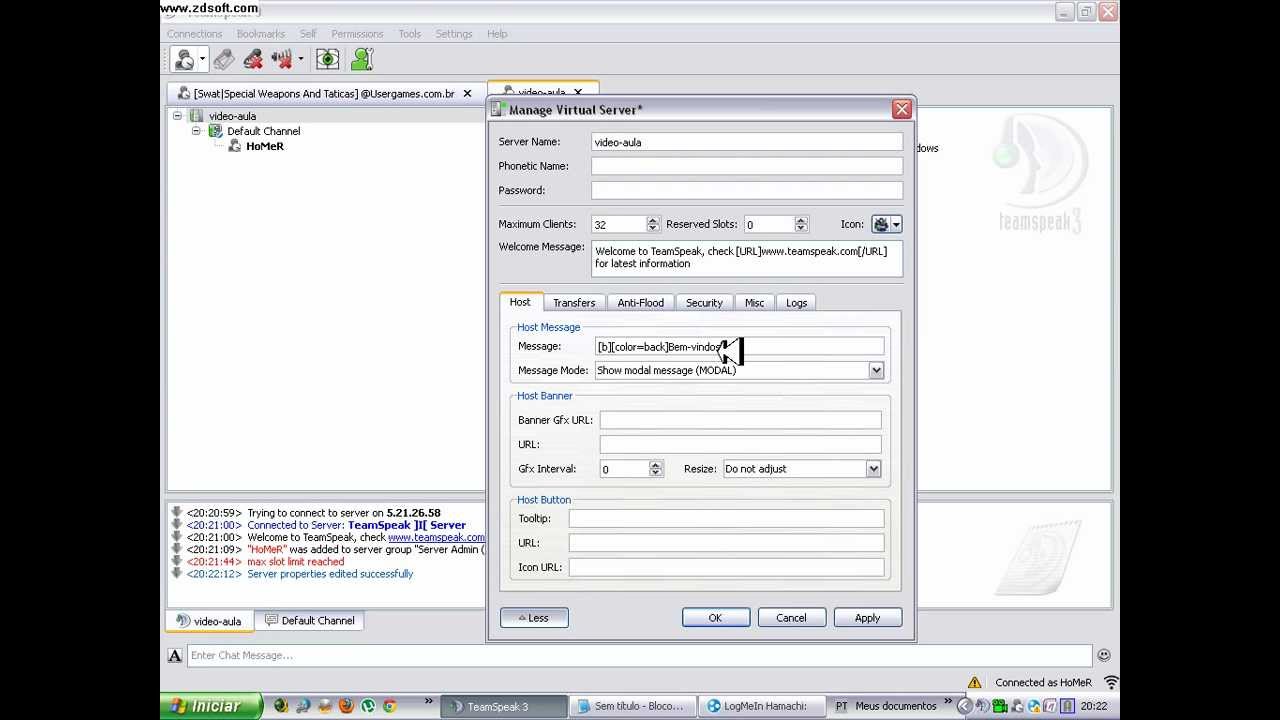
Task: Select the video-aula server icon in tree
Action: 196,116
